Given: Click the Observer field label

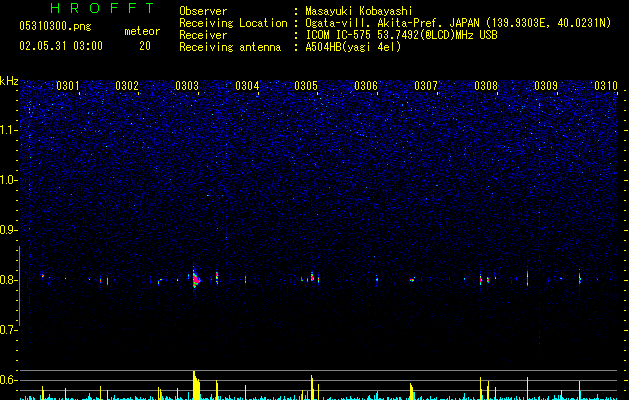Looking at the screenshot, I should point(203,11).
